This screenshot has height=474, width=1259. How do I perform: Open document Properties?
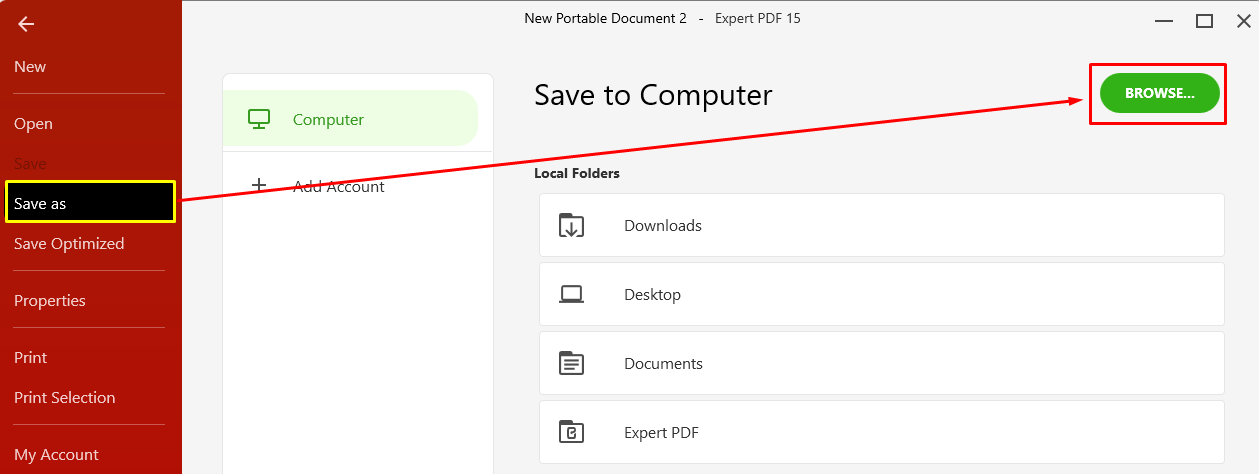click(x=50, y=301)
